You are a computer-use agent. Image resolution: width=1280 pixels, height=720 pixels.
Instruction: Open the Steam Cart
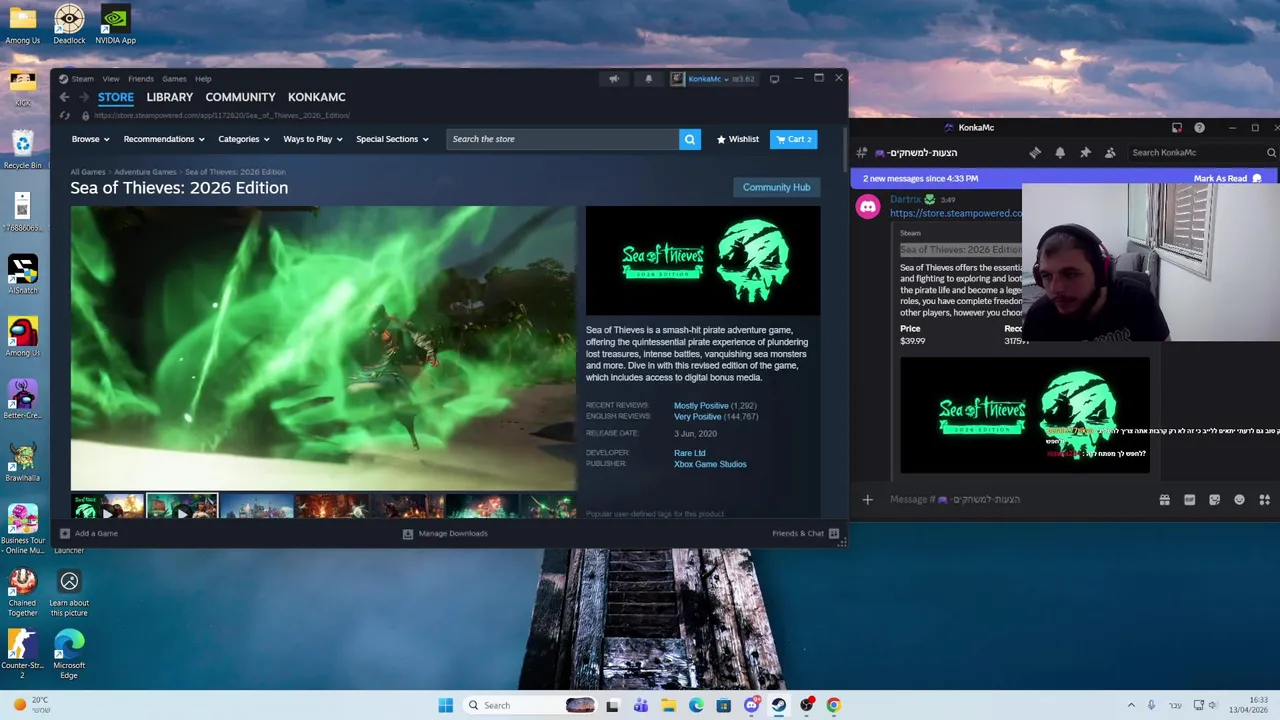(794, 139)
